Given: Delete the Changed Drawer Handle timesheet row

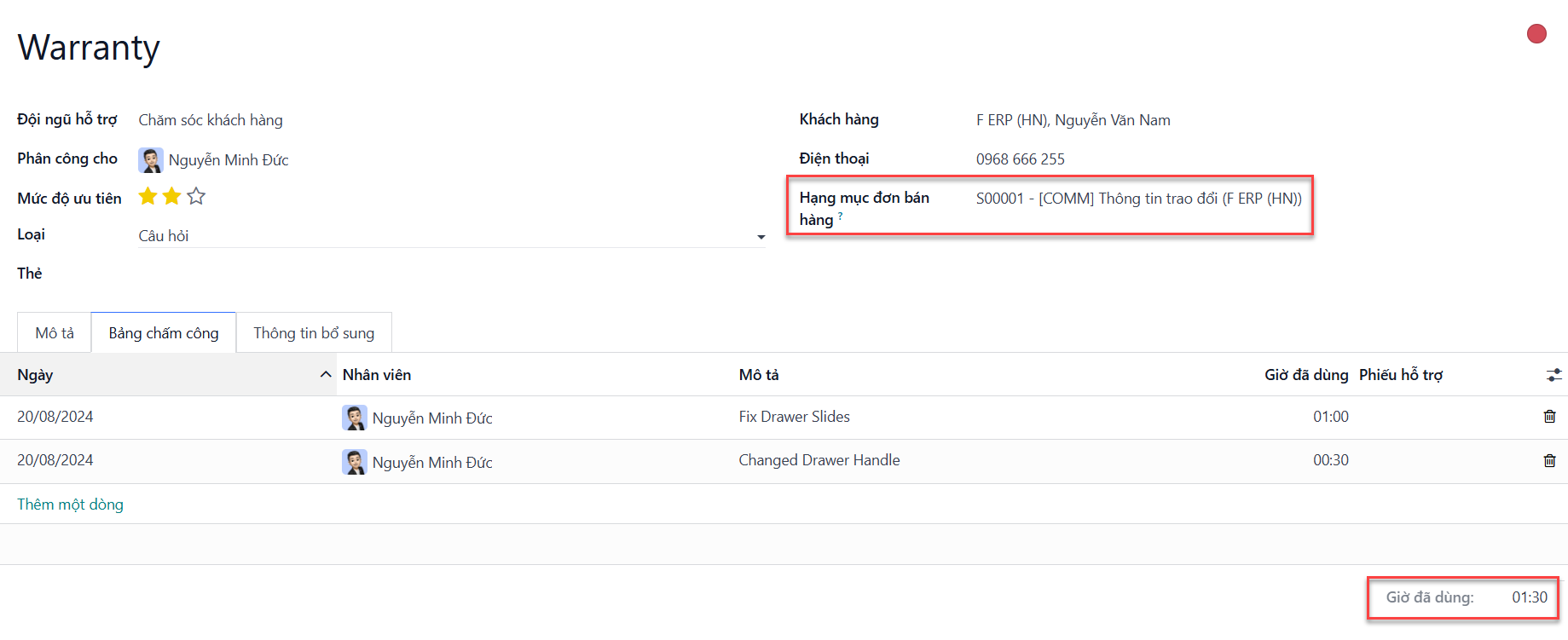Looking at the screenshot, I should [1549, 461].
